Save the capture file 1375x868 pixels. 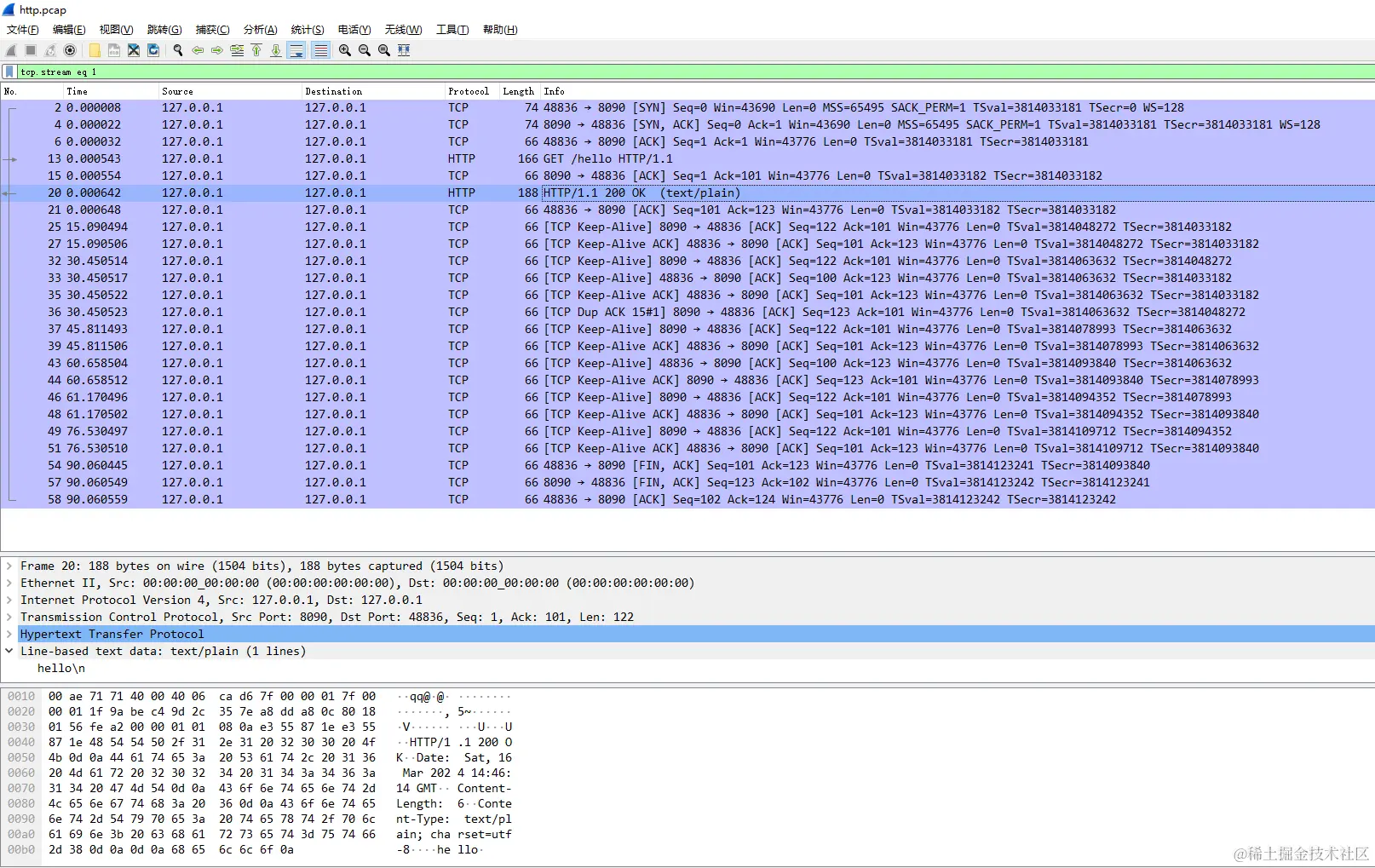coord(114,50)
